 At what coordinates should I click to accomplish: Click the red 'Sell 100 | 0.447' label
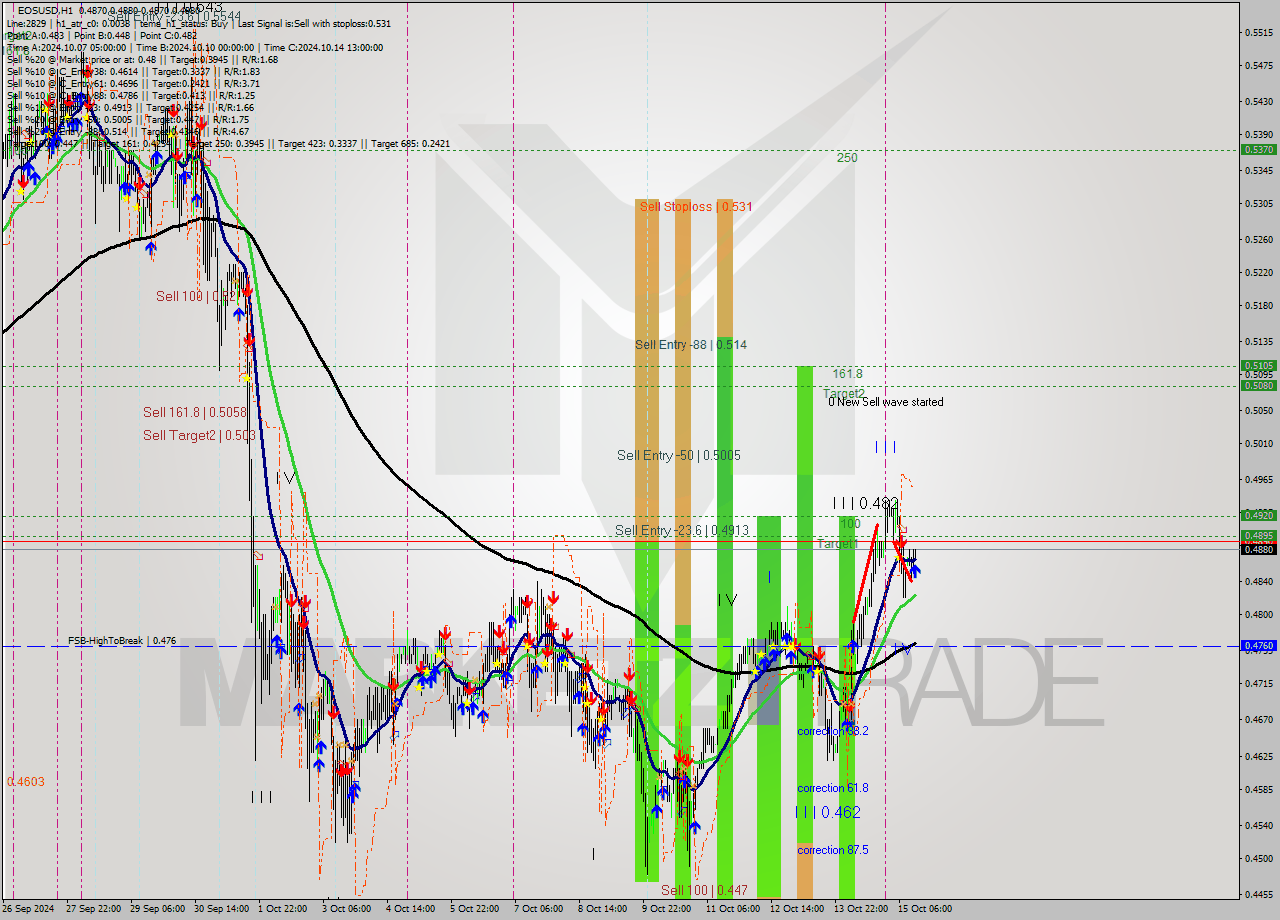(704, 890)
